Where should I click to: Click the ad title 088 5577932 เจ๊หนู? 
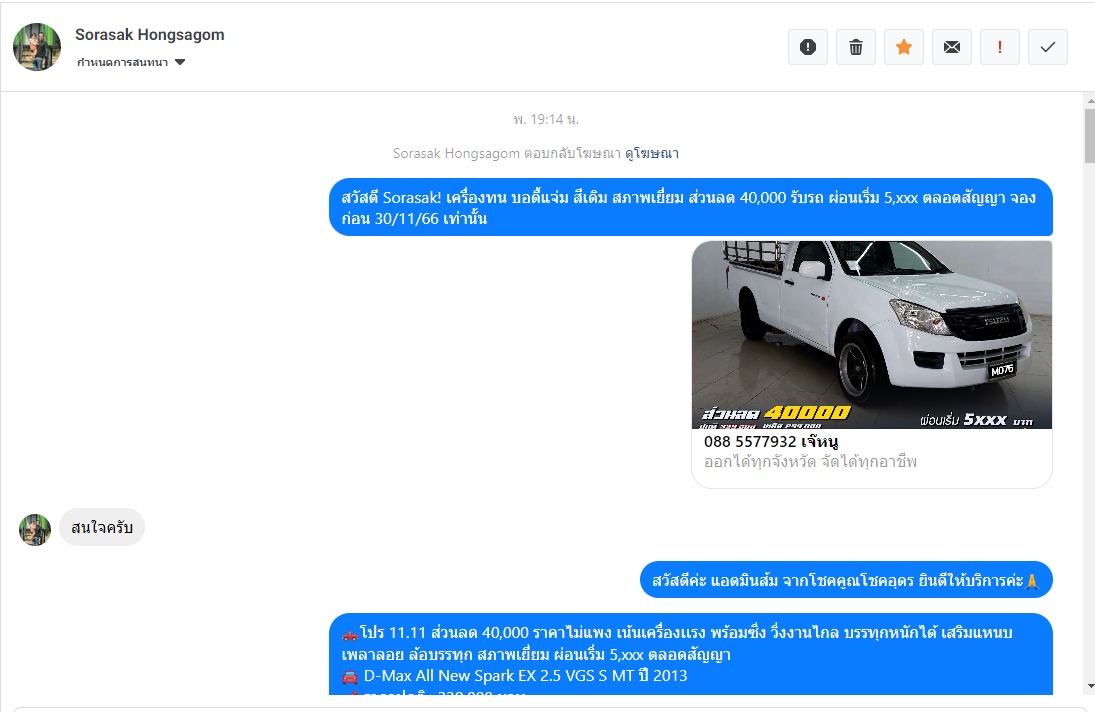tap(771, 441)
